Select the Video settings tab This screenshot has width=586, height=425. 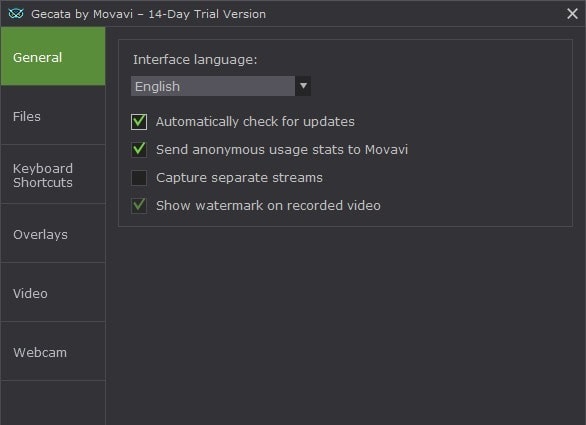(53, 293)
